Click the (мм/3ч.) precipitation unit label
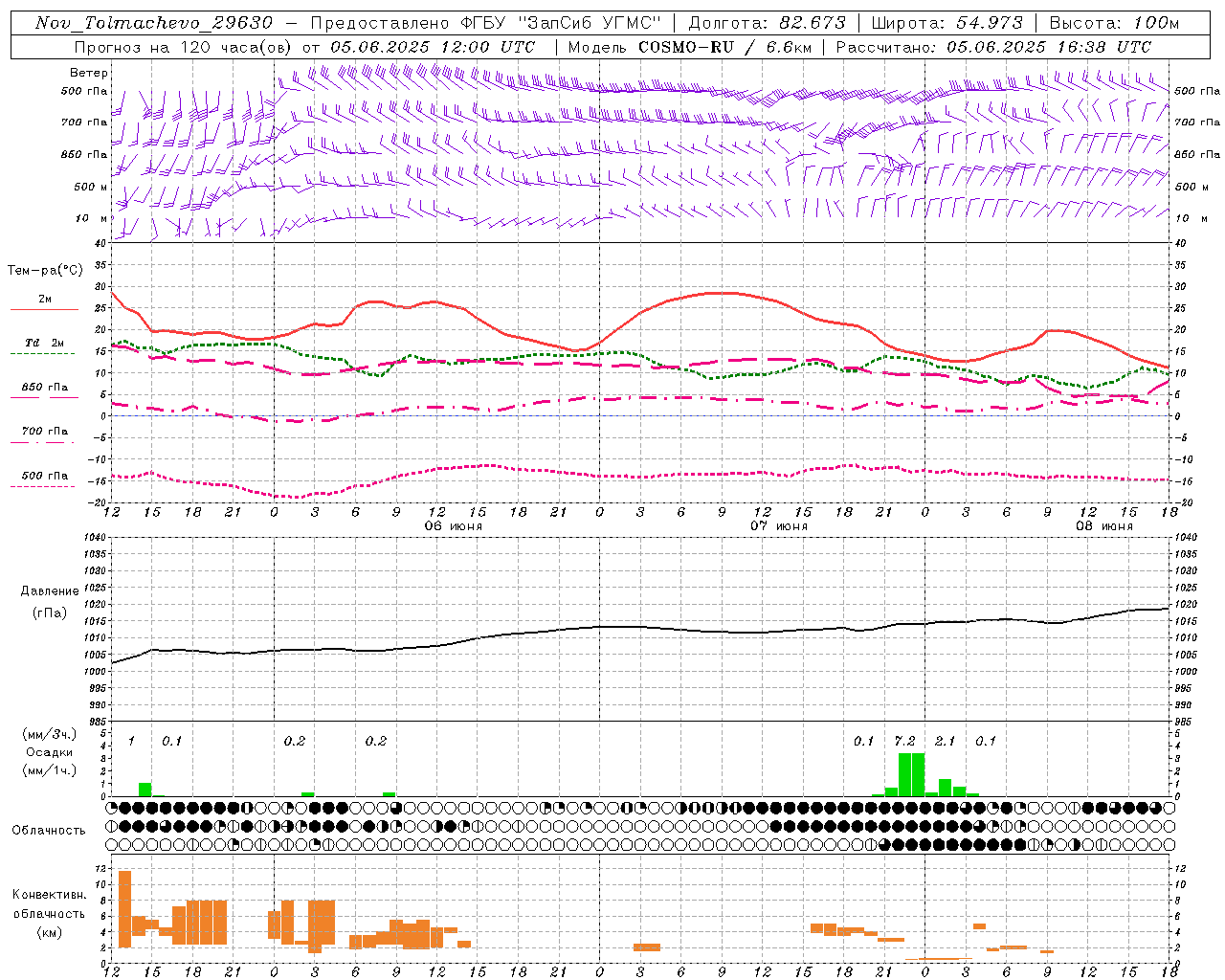Image resolution: width=1225 pixels, height=980 pixels. (48, 734)
